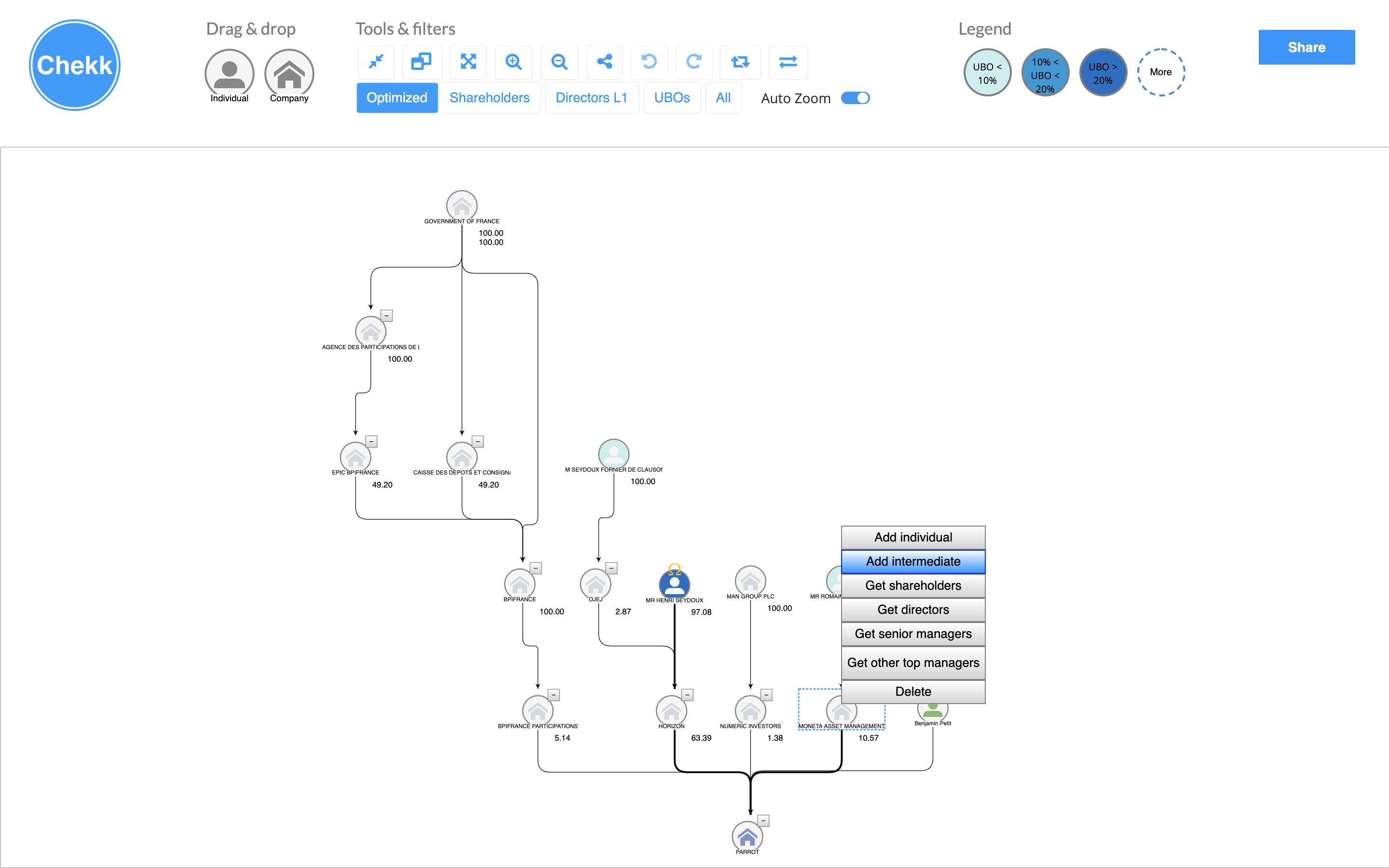Switch to the Optimized filter
This screenshot has height=868, width=1389.
(x=397, y=97)
